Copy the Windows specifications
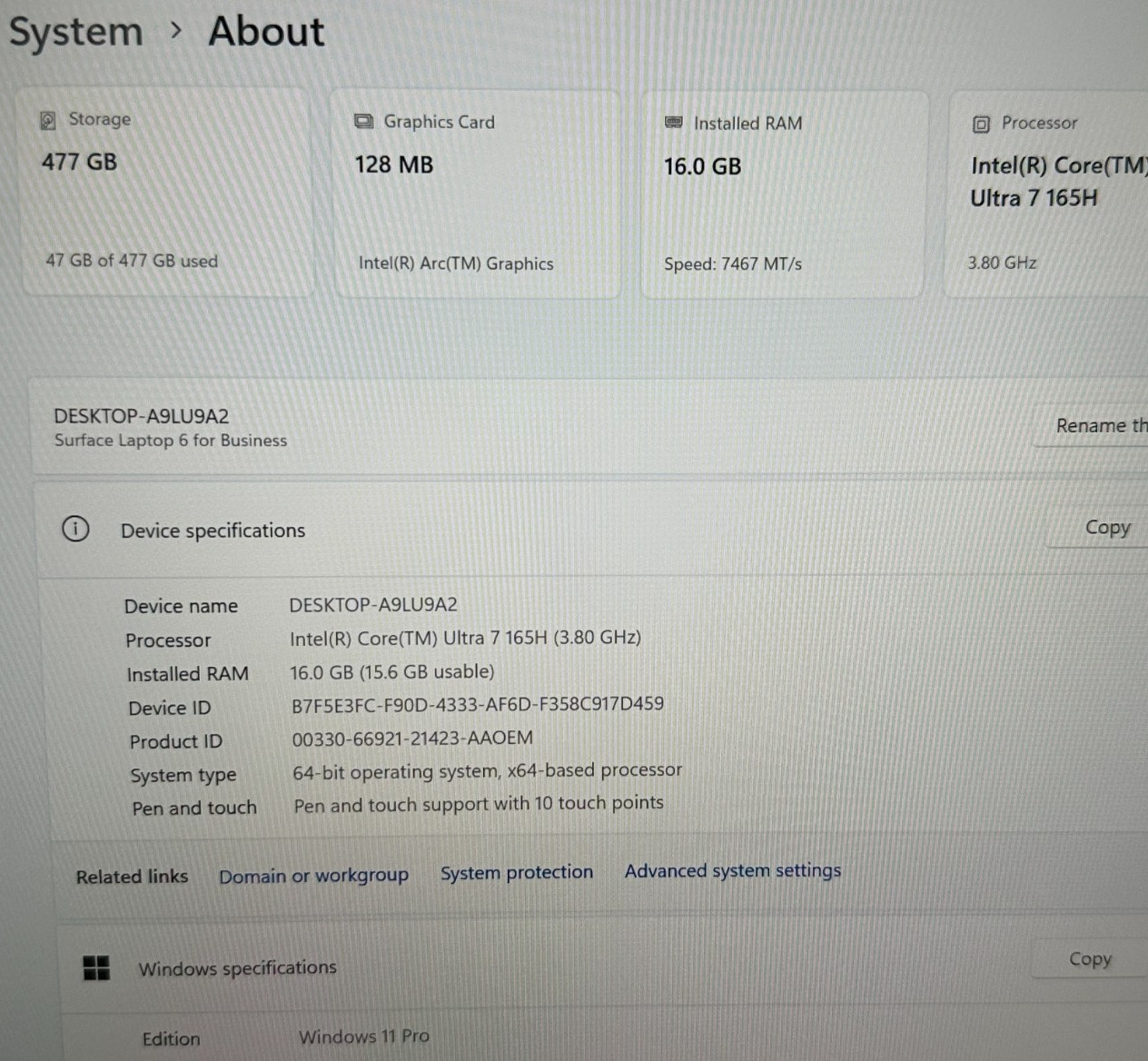This screenshot has width=1148, height=1061. pos(1090,958)
